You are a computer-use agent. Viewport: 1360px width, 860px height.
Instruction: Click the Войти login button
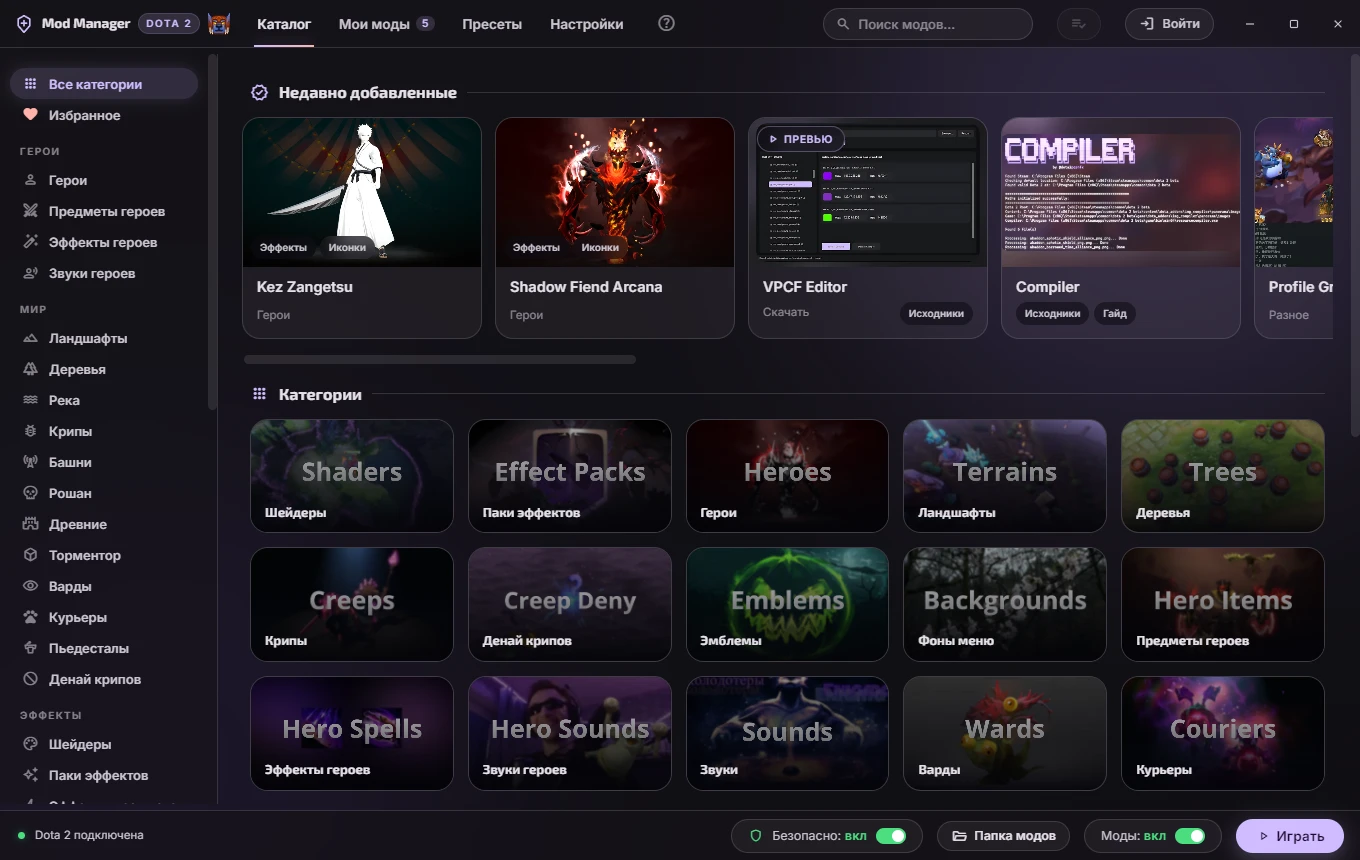click(1170, 24)
